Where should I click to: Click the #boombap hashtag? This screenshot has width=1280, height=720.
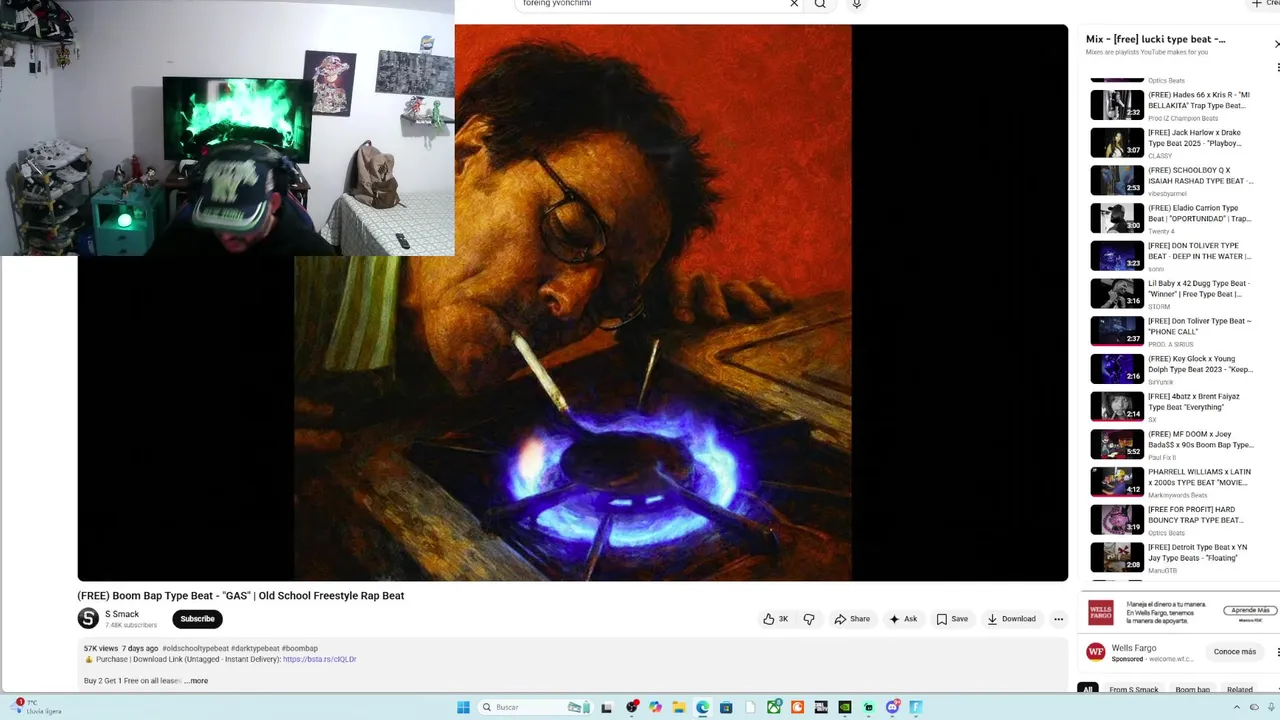click(300, 648)
